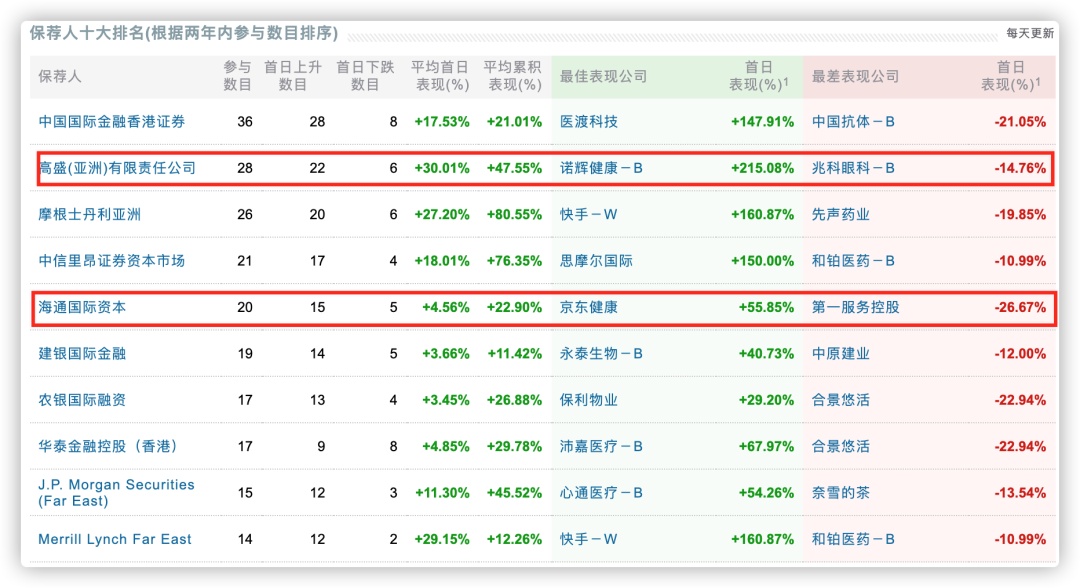
Task: Select the +55.85% first-day value
Action: 766,307
